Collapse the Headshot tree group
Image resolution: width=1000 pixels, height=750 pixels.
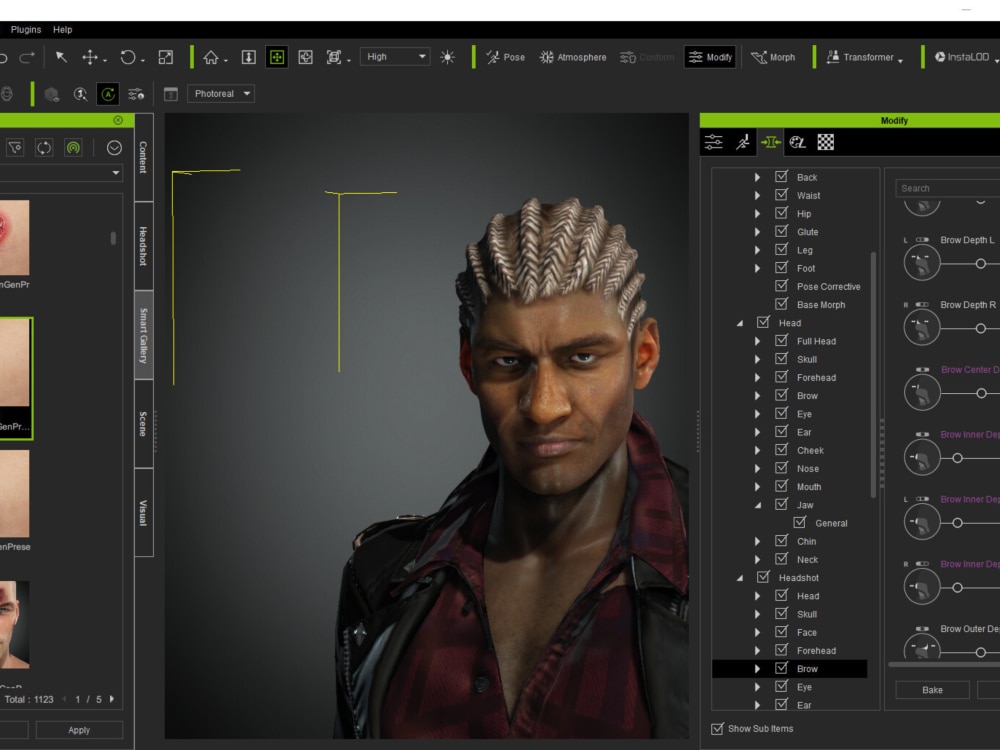point(740,578)
